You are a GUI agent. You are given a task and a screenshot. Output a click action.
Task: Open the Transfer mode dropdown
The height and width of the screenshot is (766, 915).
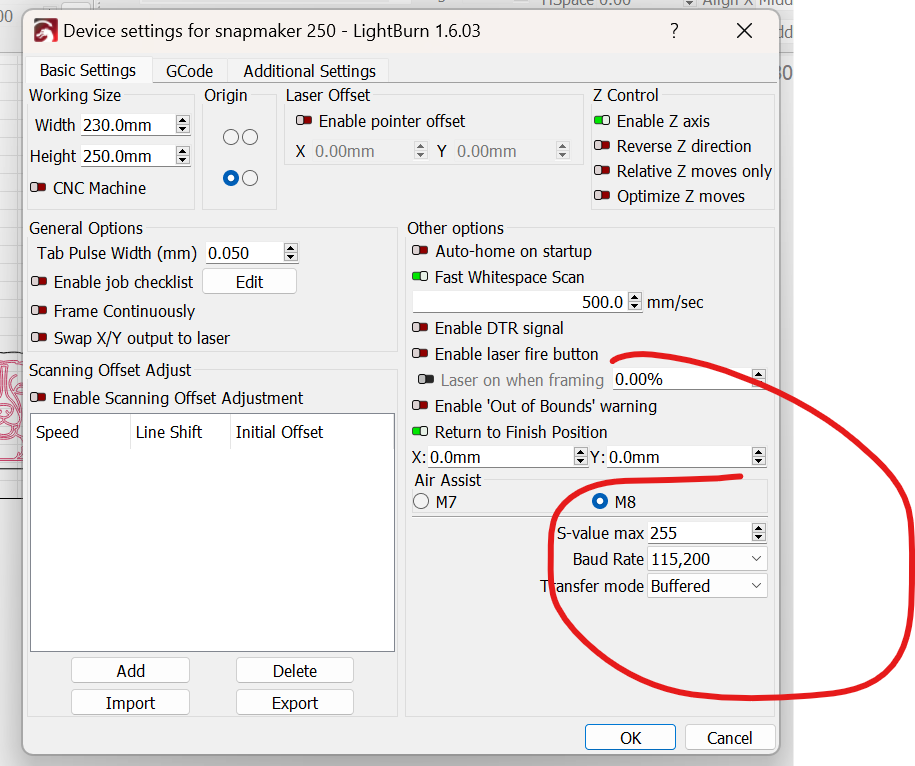click(707, 585)
